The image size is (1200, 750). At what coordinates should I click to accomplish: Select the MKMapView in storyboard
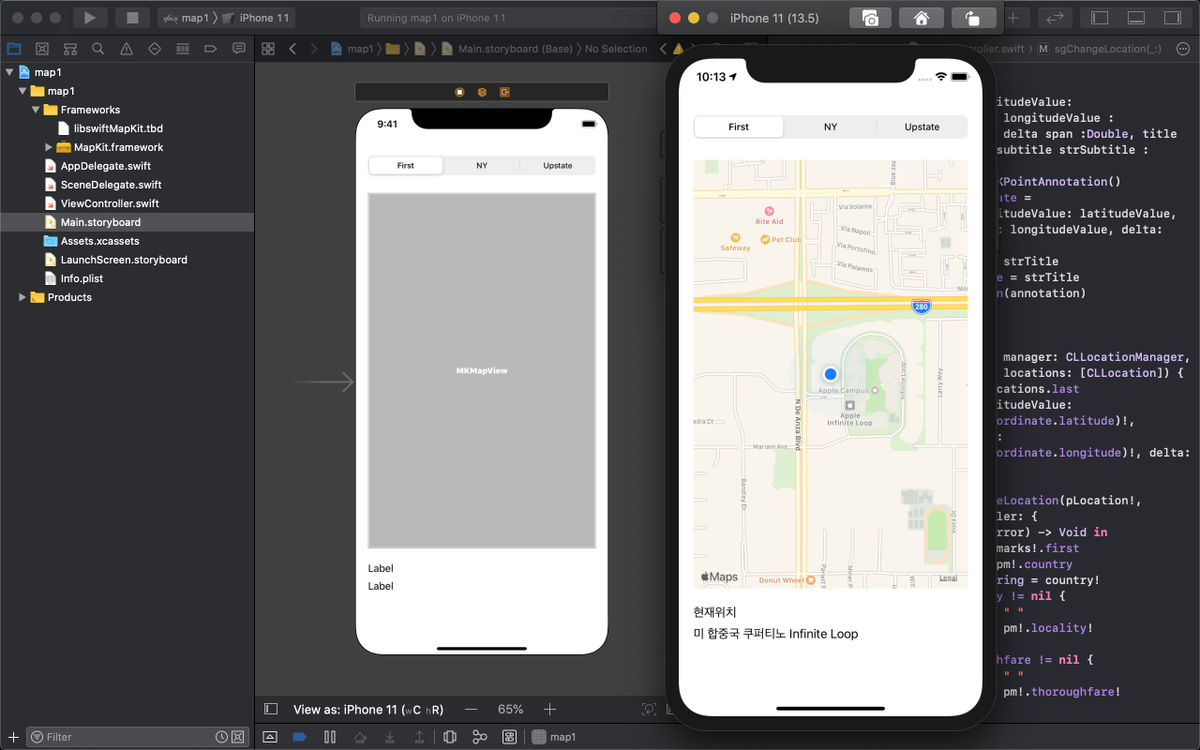[x=482, y=370]
